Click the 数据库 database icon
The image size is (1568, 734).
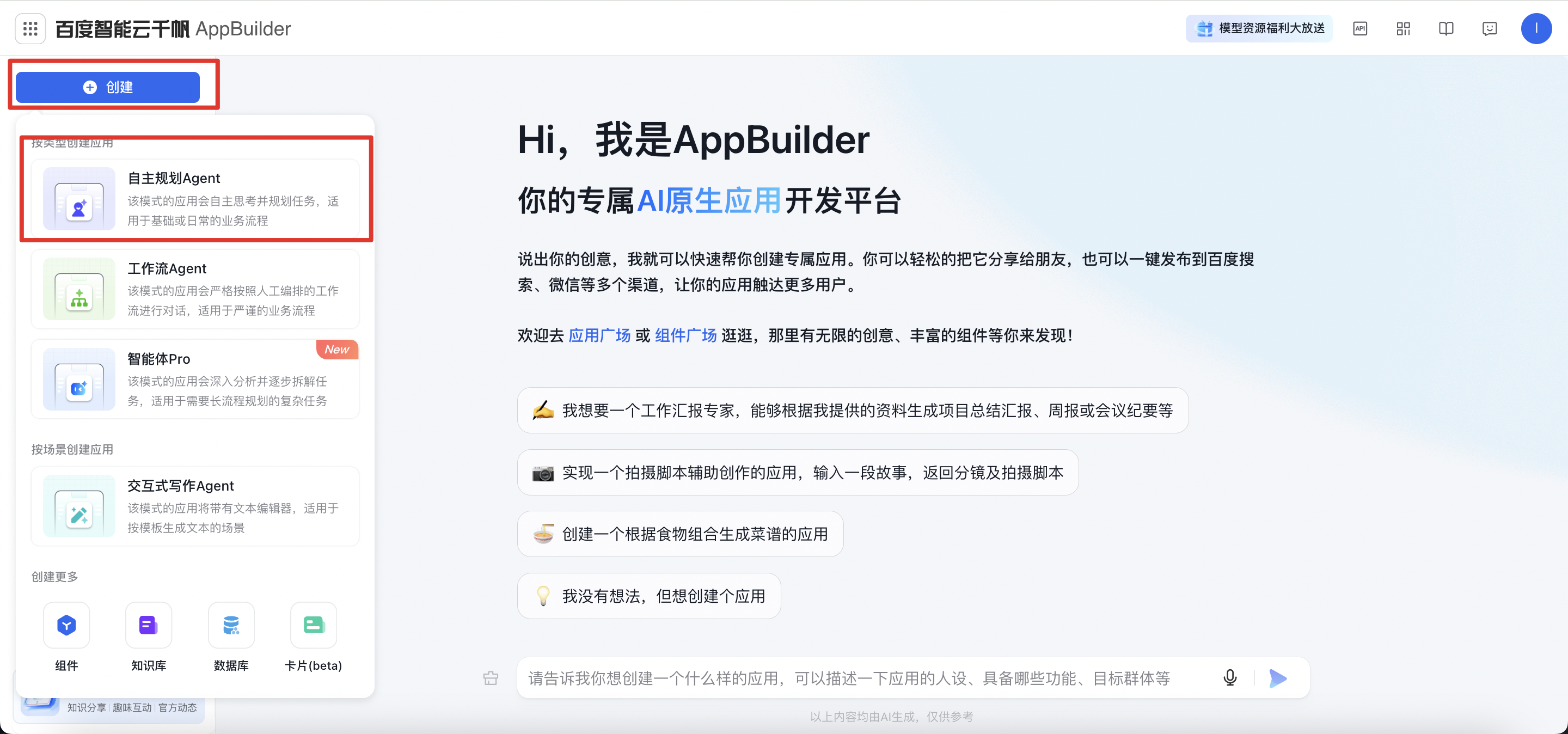click(231, 625)
